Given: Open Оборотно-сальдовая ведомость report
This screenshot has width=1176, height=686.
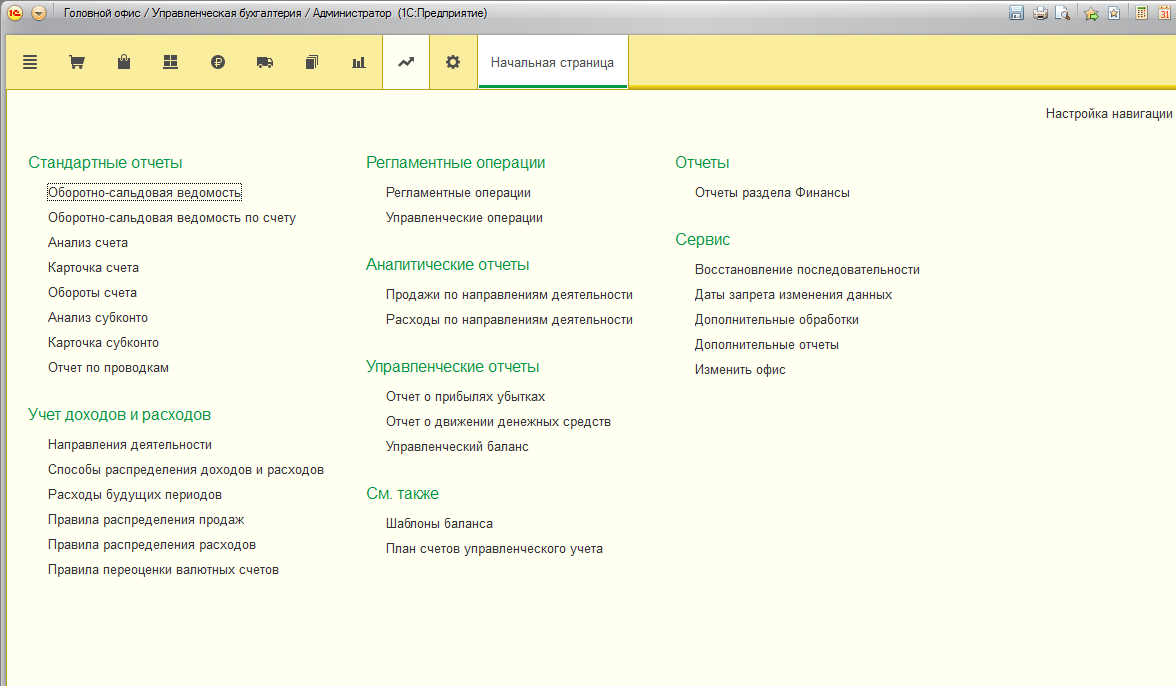Looking at the screenshot, I should (145, 193).
